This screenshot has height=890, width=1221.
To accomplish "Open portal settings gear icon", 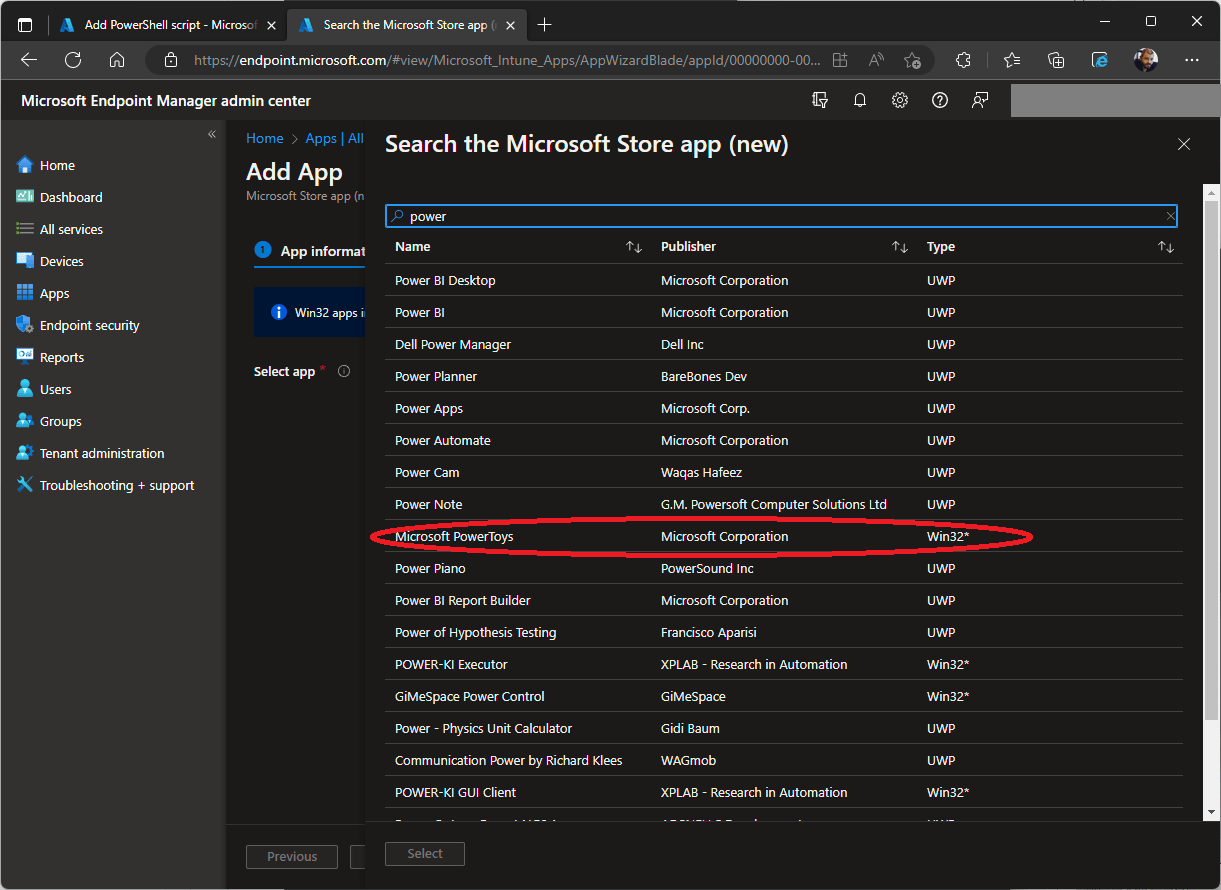I will click(x=900, y=100).
